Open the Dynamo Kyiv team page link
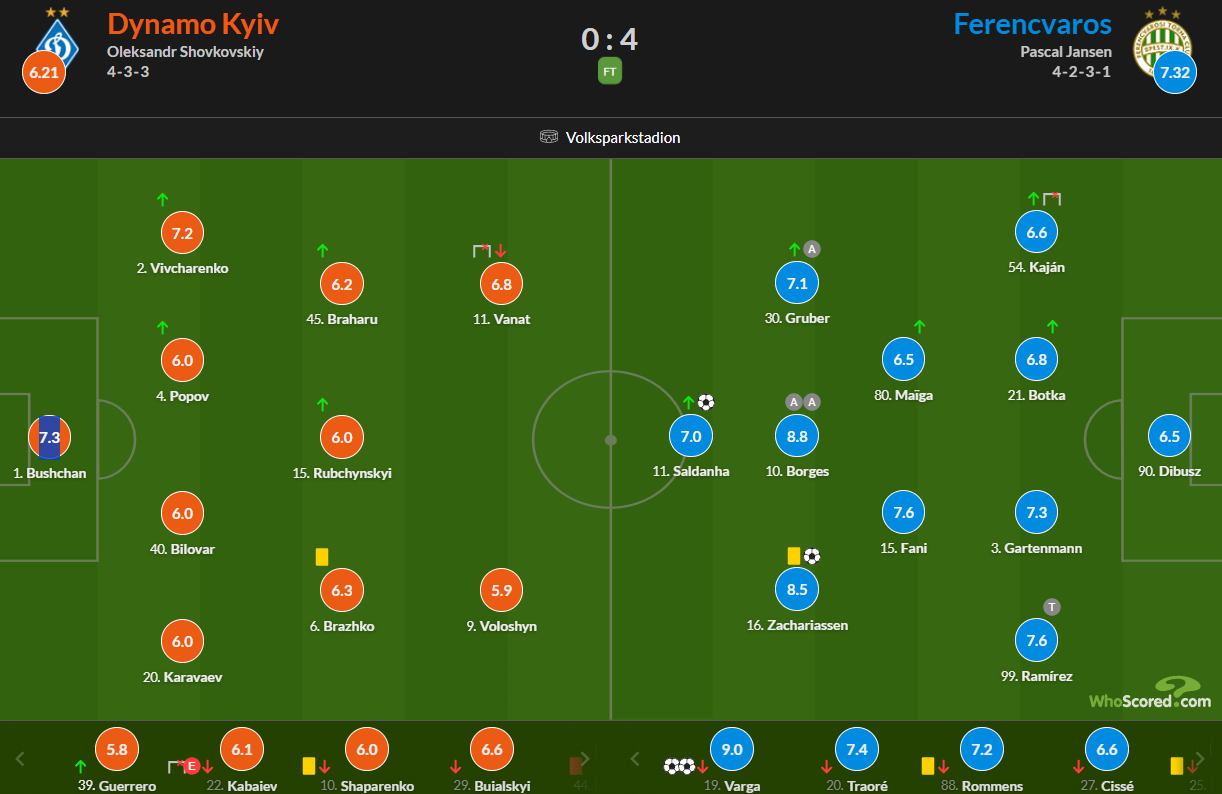The height and width of the screenshot is (794, 1222). tap(193, 23)
